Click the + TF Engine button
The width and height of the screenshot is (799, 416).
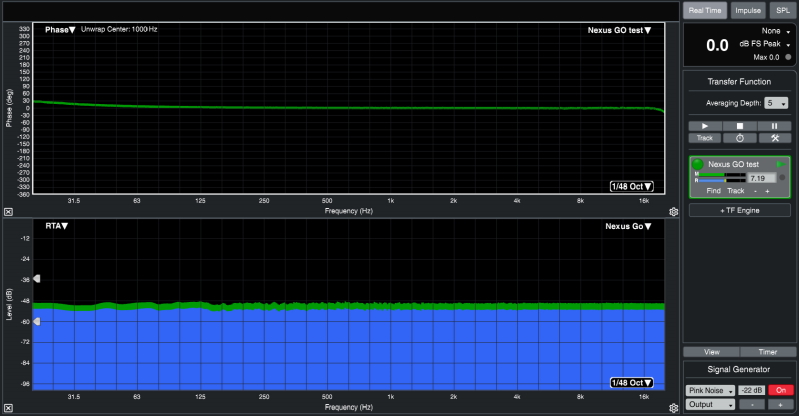coord(739,211)
